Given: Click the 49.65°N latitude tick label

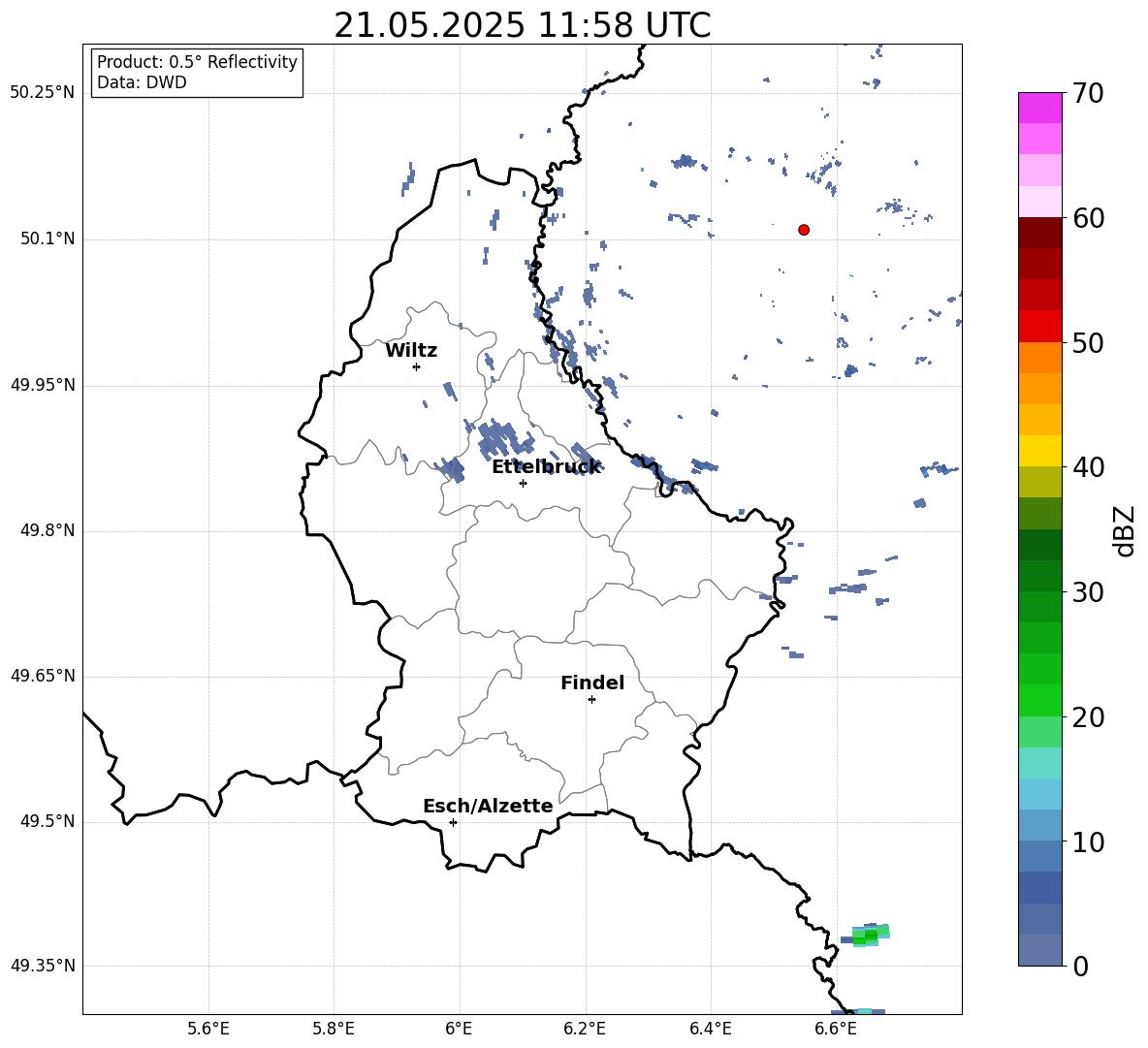Looking at the screenshot, I should pyautogui.click(x=42, y=676).
